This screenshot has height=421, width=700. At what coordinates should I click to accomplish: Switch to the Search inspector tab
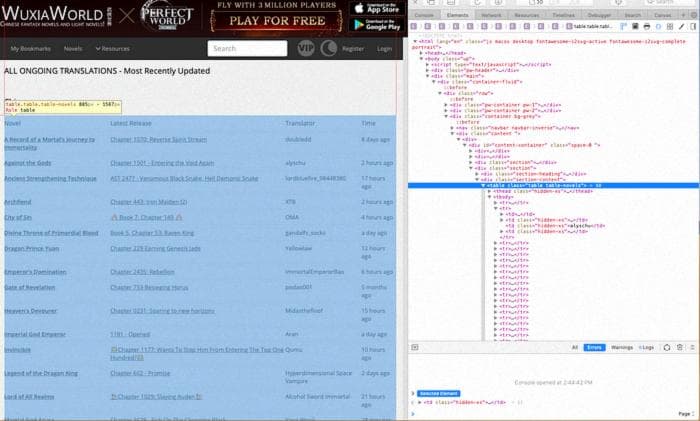click(632, 15)
